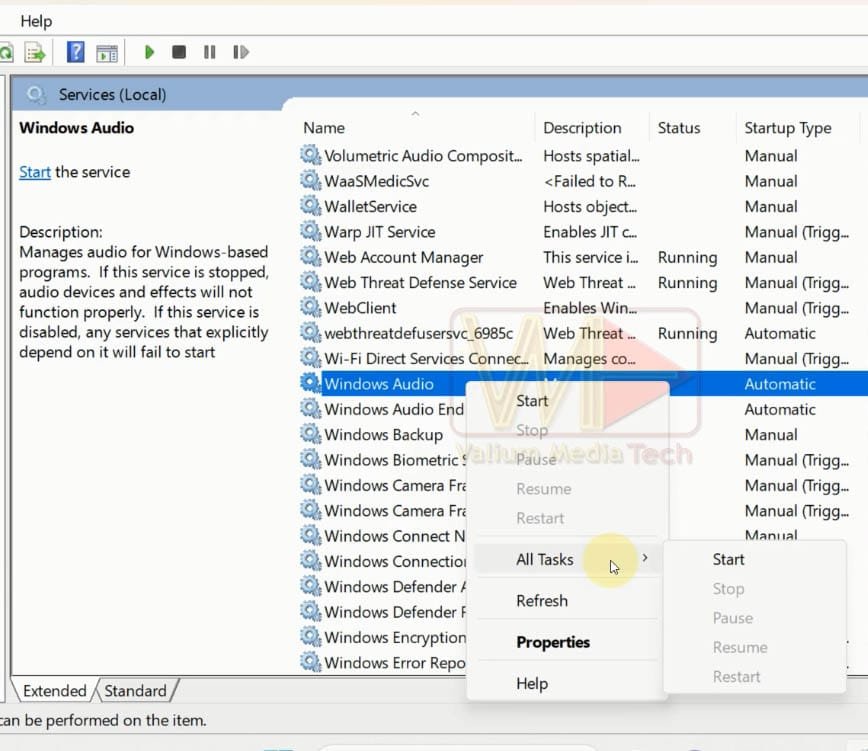Click Services (Local) header magnifier icon
Screen dimensions: 868x751
(36, 95)
